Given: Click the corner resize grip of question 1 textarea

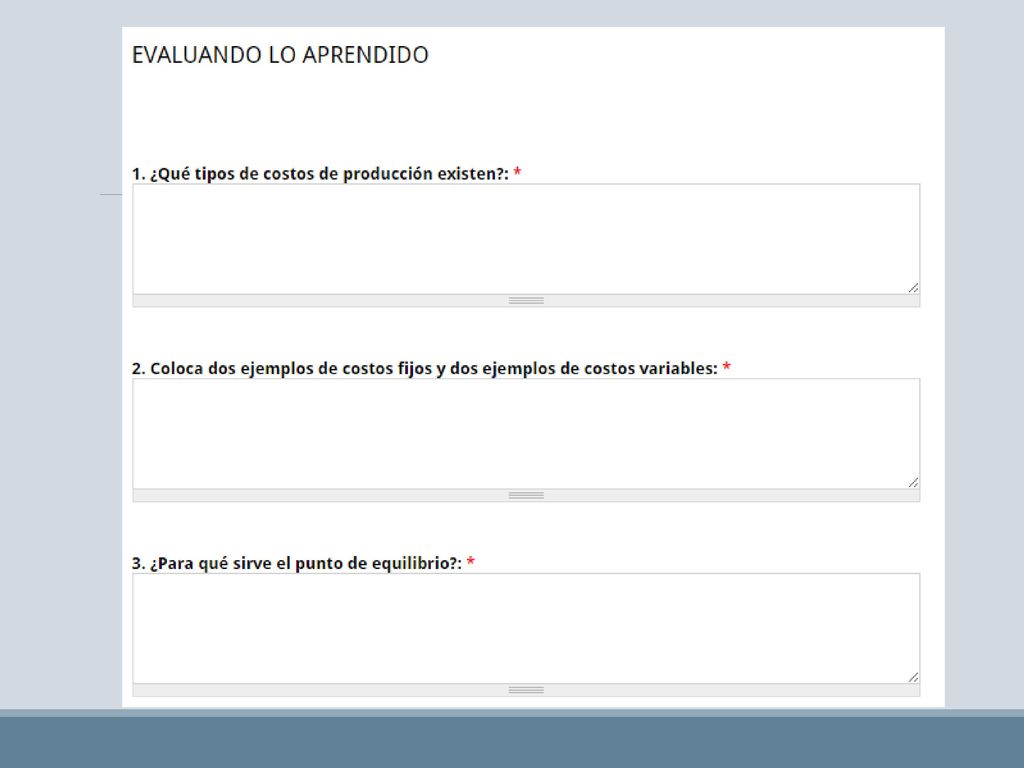Looking at the screenshot, I should click(913, 288).
